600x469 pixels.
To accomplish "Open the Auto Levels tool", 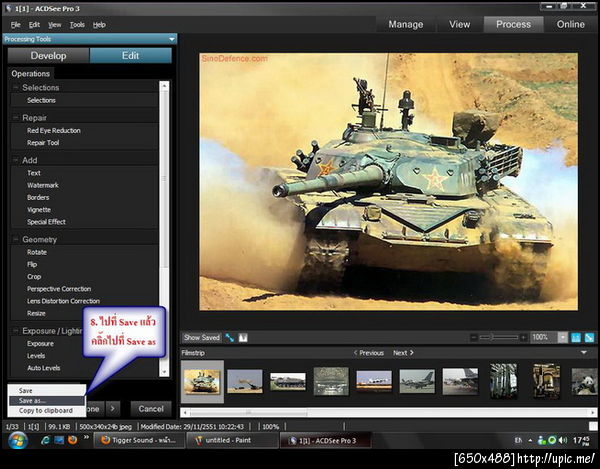I will click(44, 368).
